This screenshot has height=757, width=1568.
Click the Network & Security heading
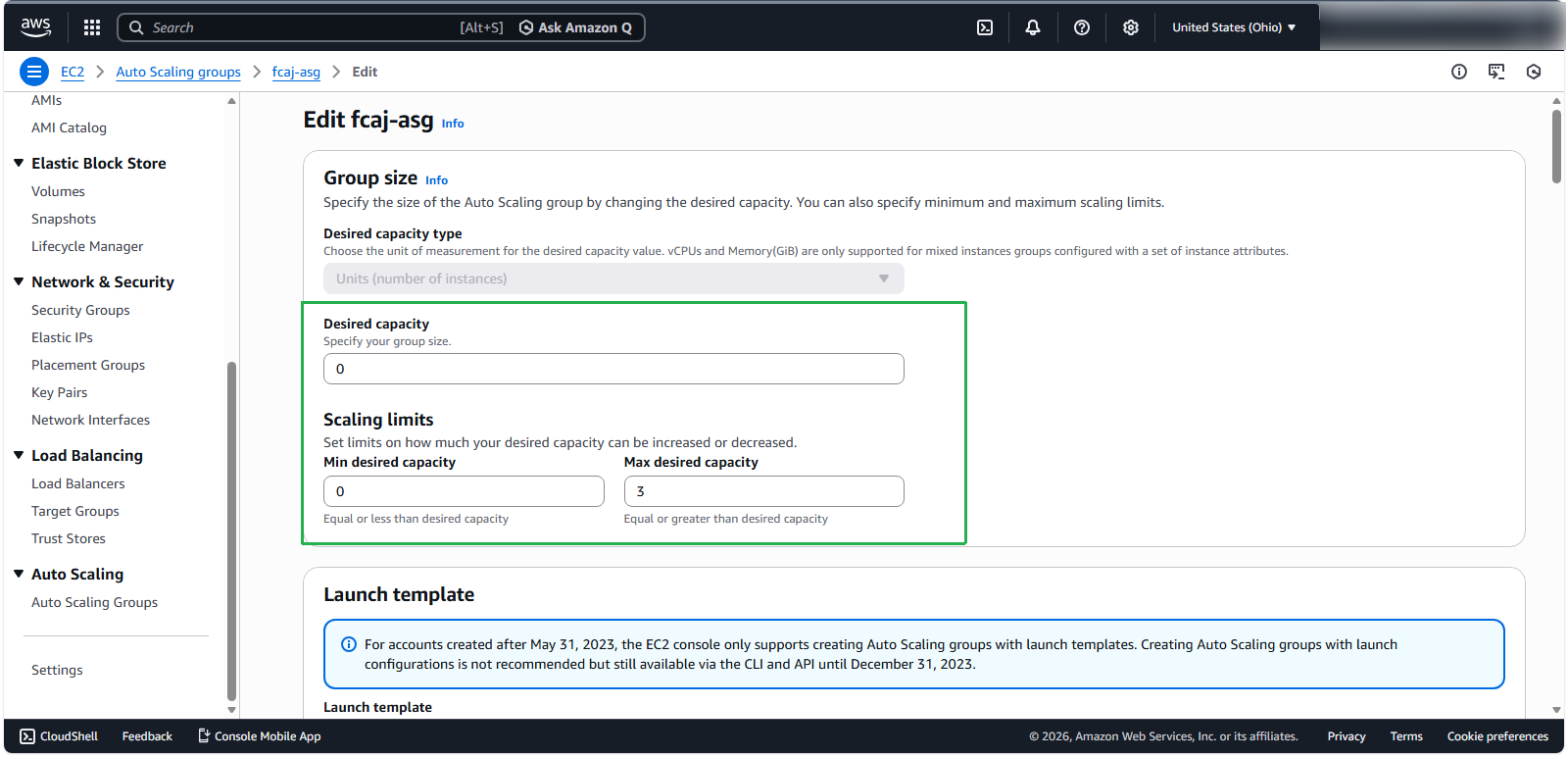103,281
